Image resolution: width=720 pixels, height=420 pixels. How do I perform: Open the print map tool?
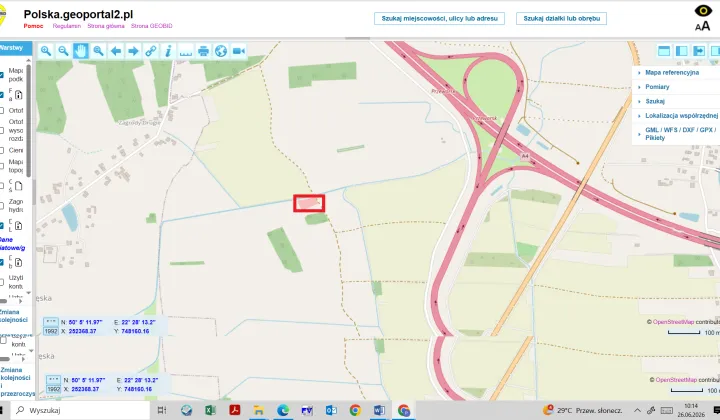pos(203,51)
